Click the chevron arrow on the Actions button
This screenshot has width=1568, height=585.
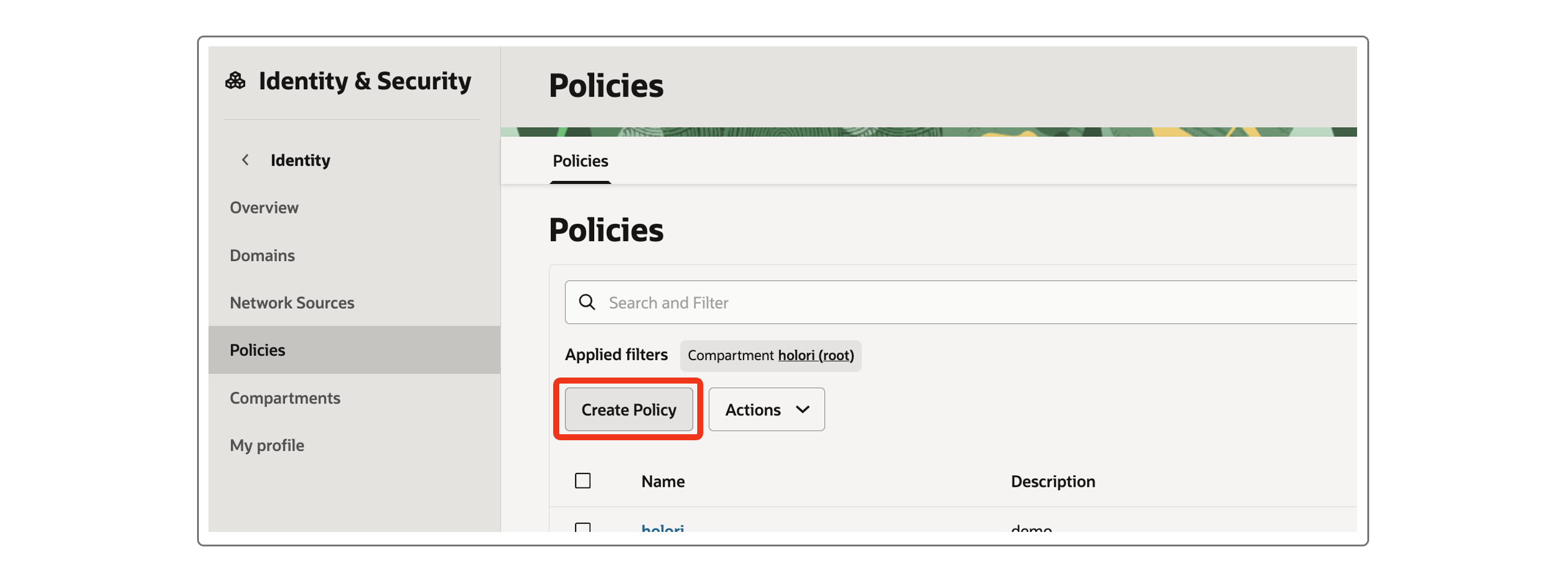[802, 409]
